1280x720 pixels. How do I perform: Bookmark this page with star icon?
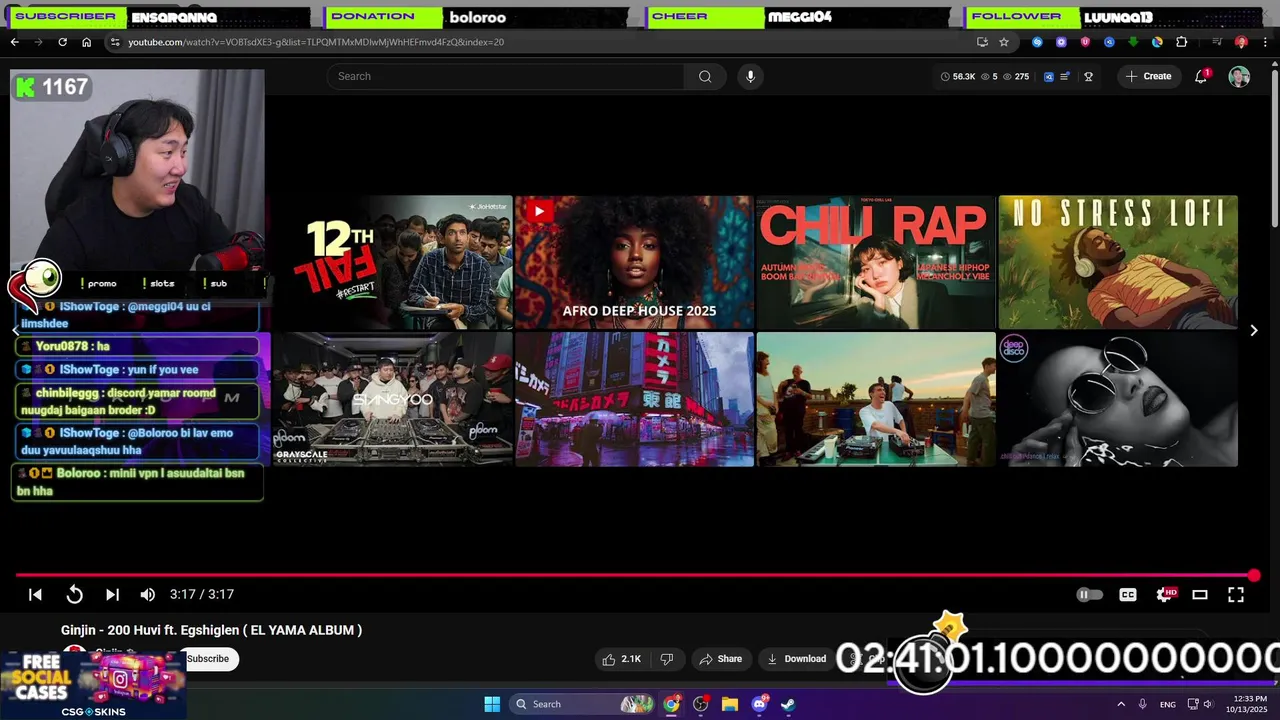(x=1004, y=42)
